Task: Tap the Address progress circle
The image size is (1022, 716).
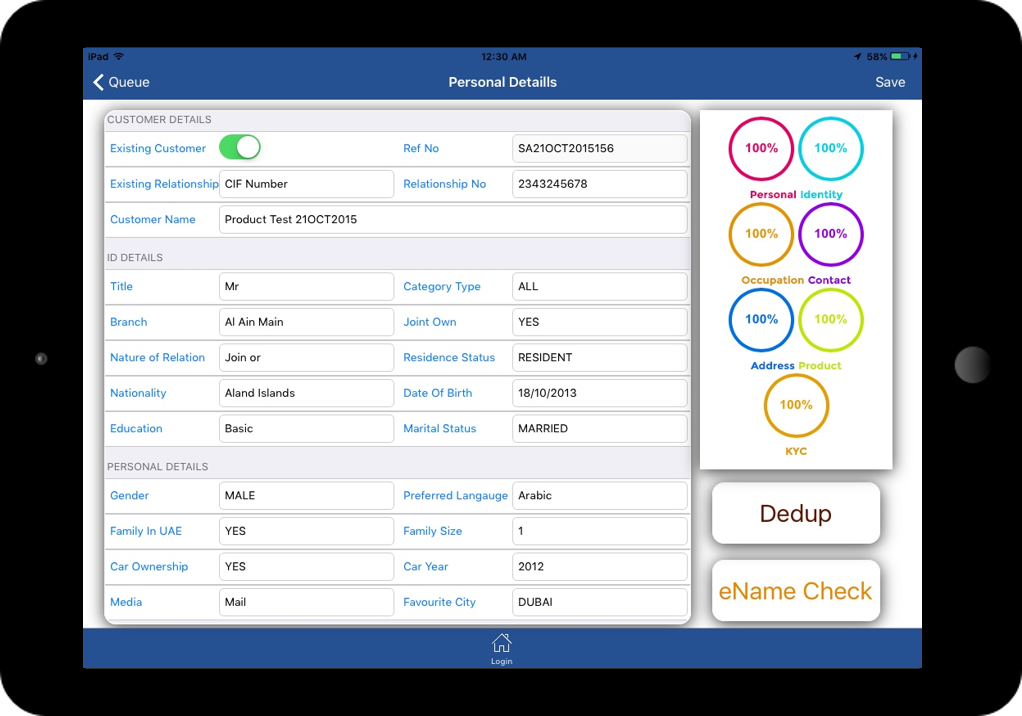Action: tap(761, 320)
